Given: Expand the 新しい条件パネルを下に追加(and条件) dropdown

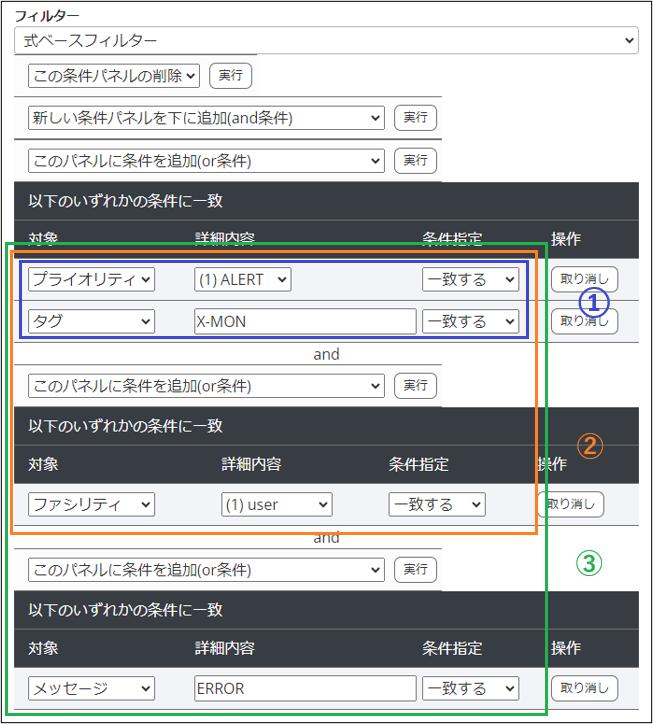Looking at the screenshot, I should (206, 118).
